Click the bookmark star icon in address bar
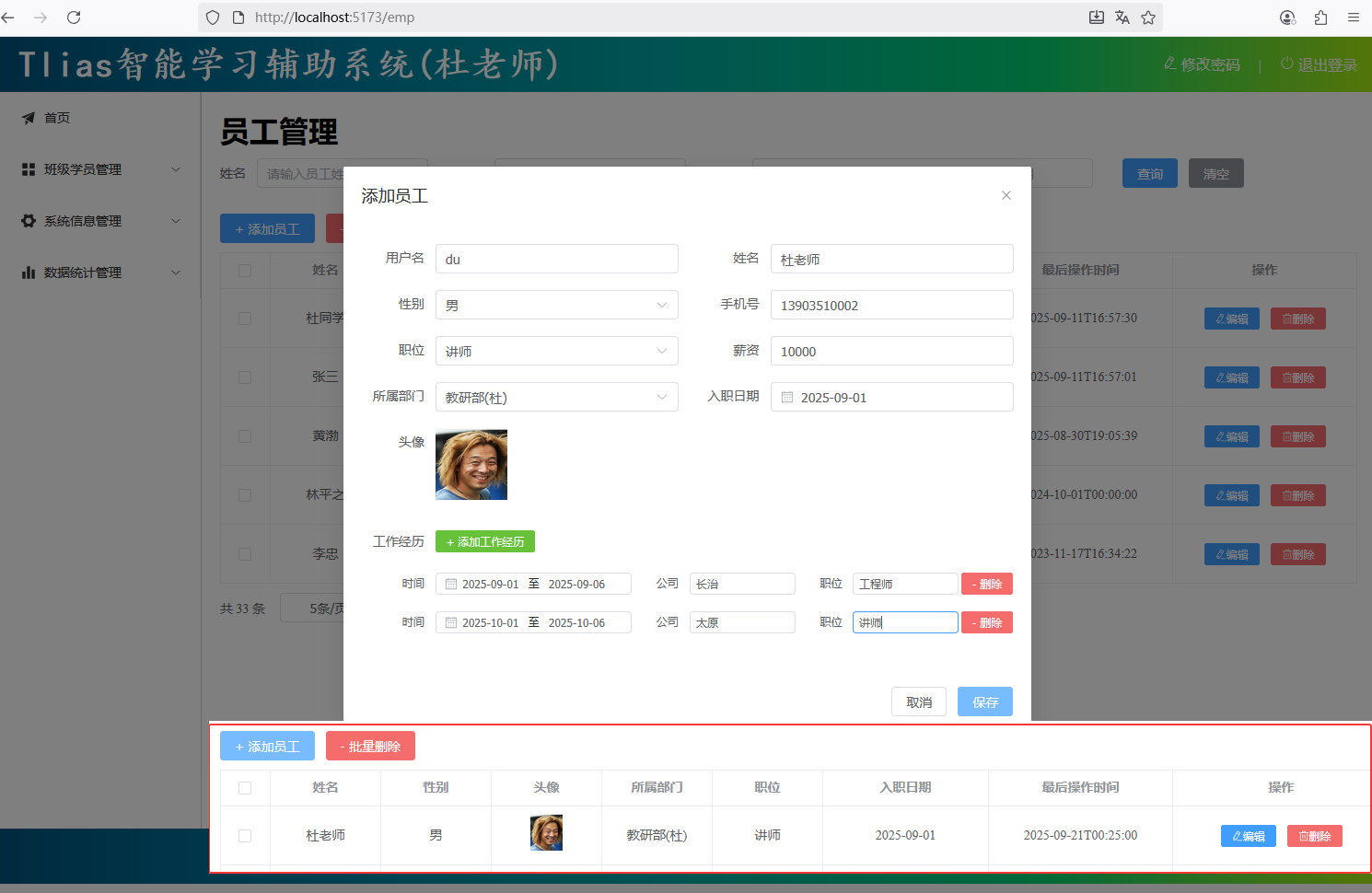 click(x=1148, y=17)
